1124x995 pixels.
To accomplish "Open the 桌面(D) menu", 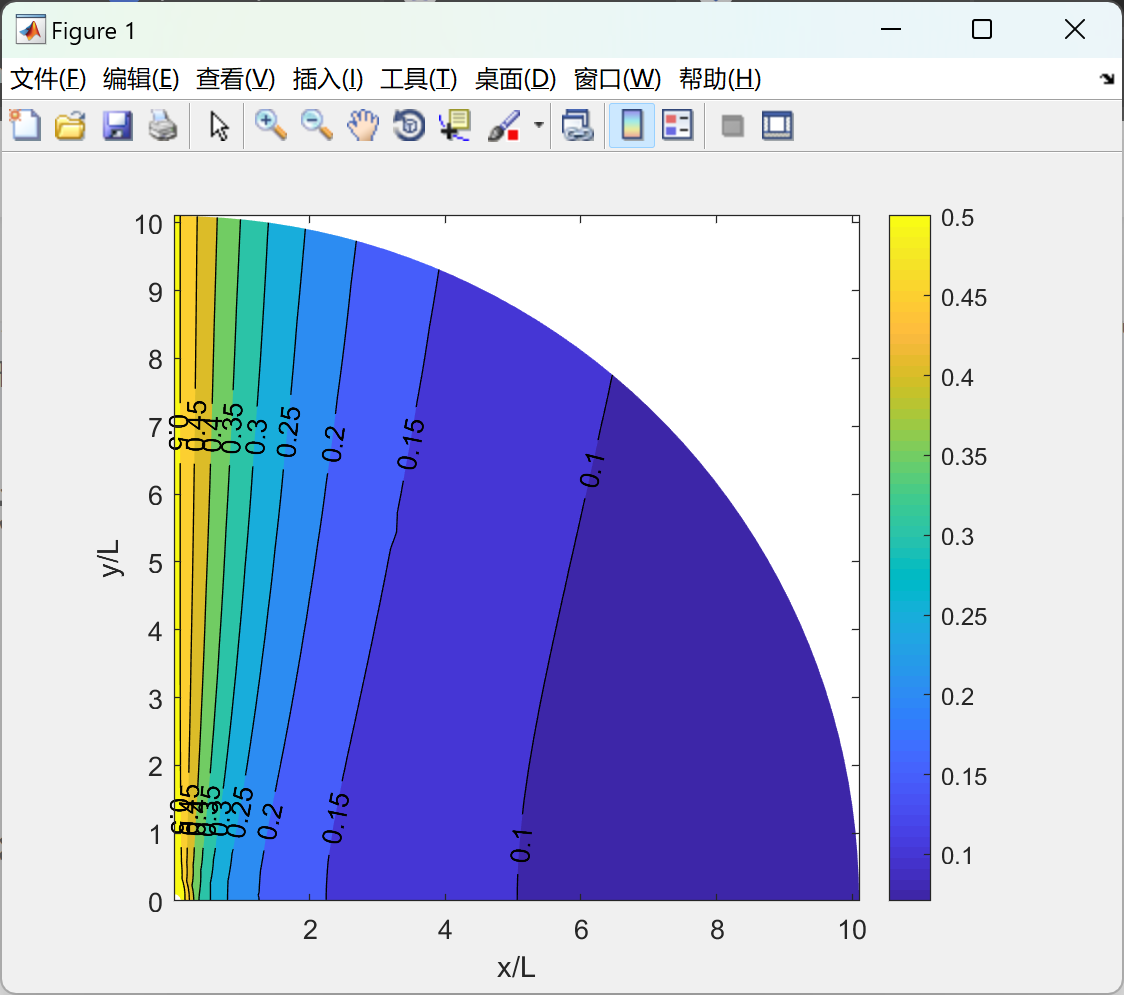I will pos(515,79).
